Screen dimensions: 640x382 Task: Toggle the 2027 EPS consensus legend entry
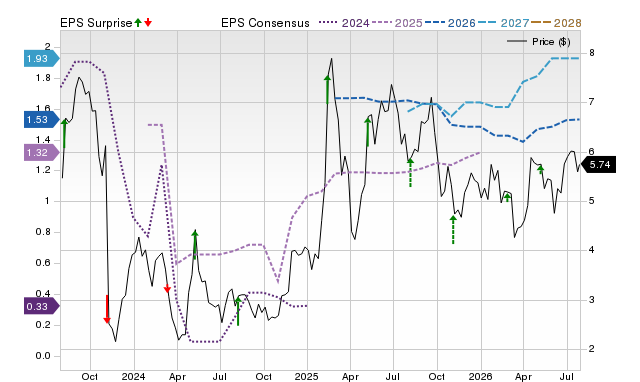[x=503, y=23]
